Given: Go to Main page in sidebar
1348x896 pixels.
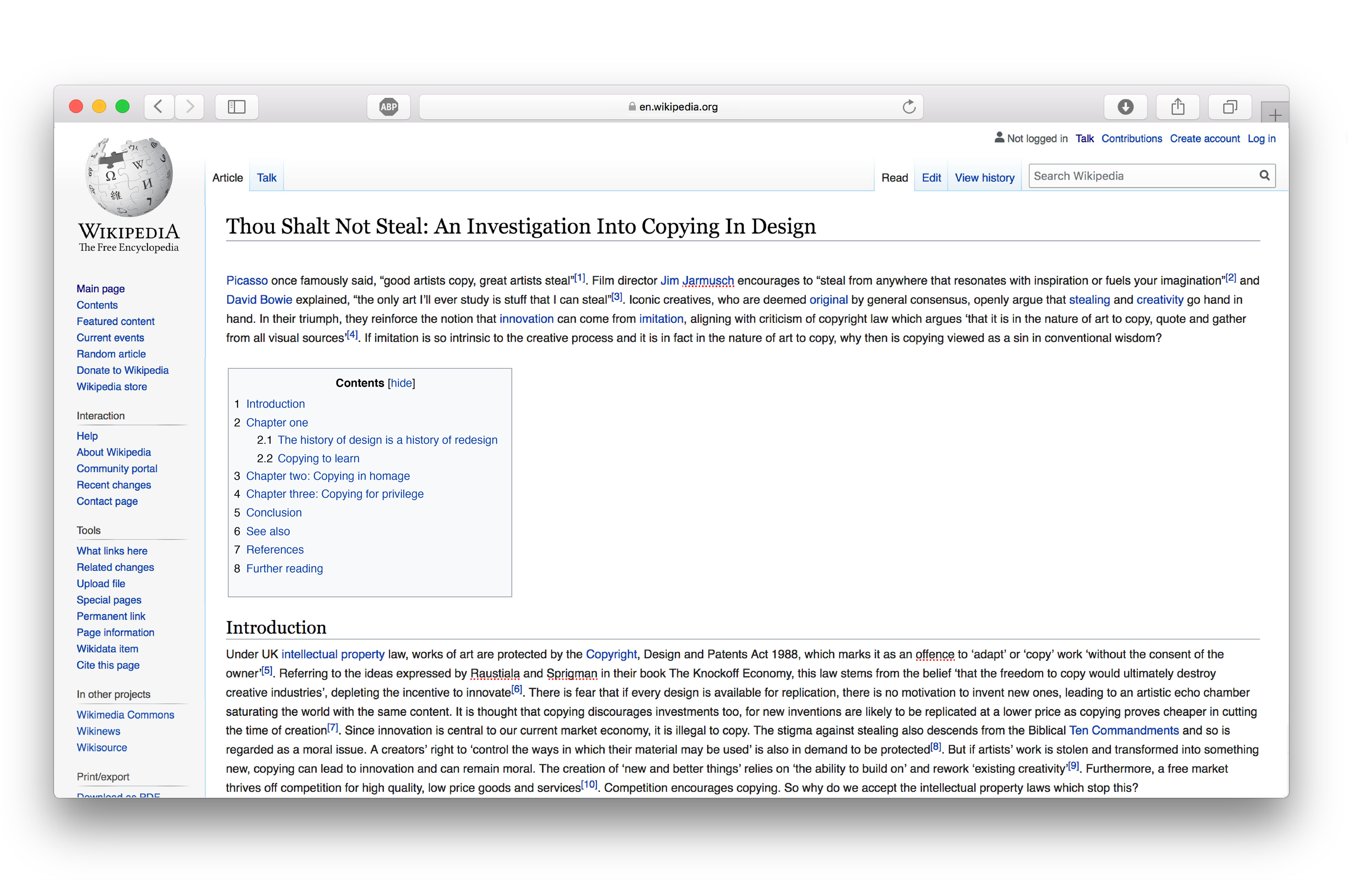Looking at the screenshot, I should click(101, 289).
